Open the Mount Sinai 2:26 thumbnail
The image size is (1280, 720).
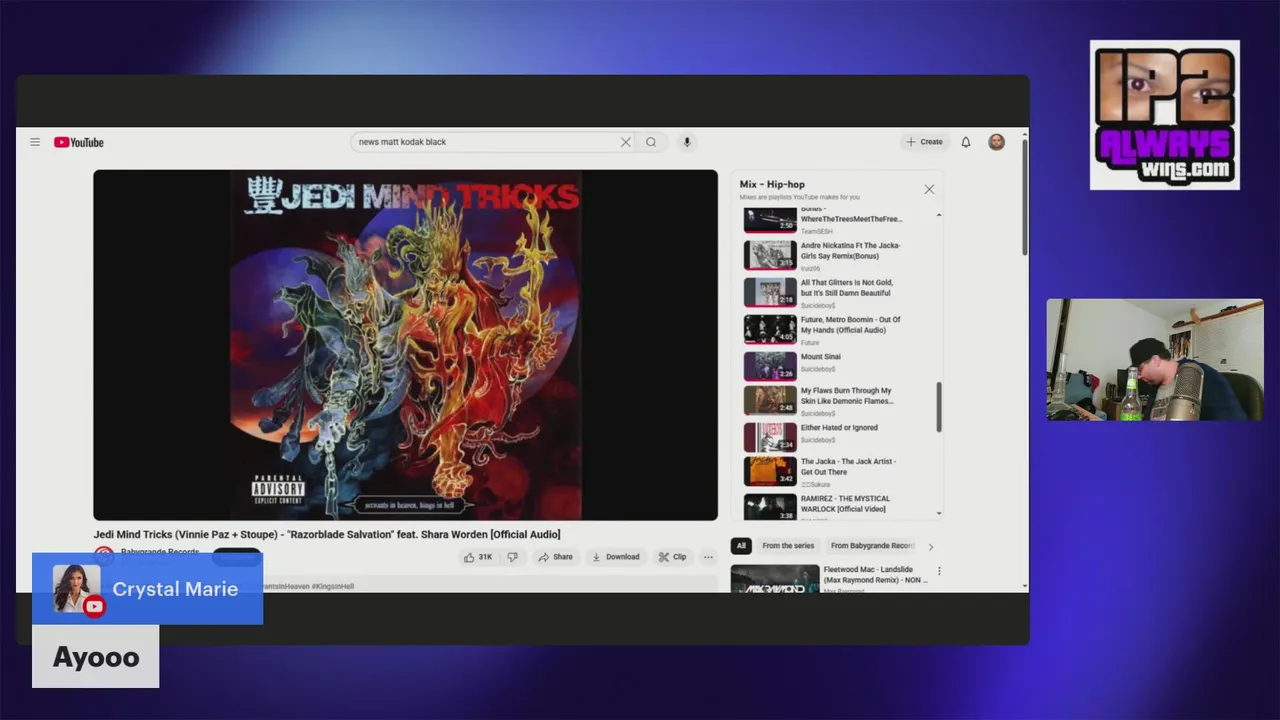(770, 366)
